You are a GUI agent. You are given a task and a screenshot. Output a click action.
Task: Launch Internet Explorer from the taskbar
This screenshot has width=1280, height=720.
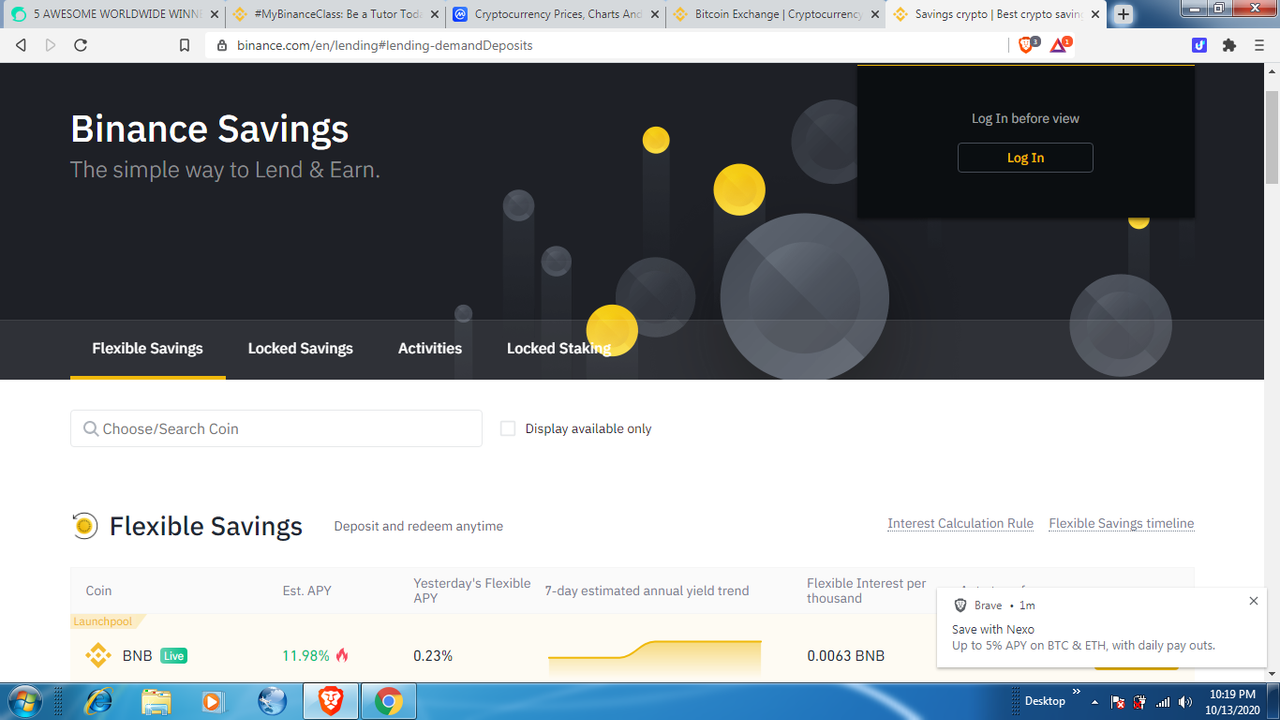click(x=100, y=701)
